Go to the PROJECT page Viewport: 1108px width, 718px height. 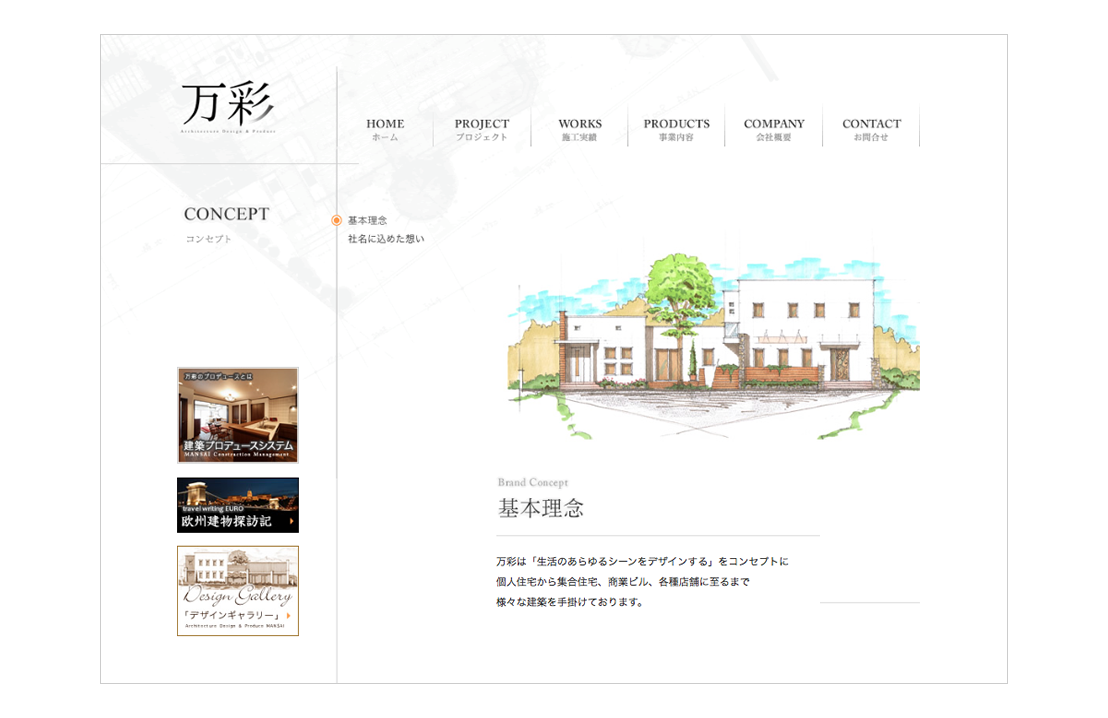pos(482,129)
